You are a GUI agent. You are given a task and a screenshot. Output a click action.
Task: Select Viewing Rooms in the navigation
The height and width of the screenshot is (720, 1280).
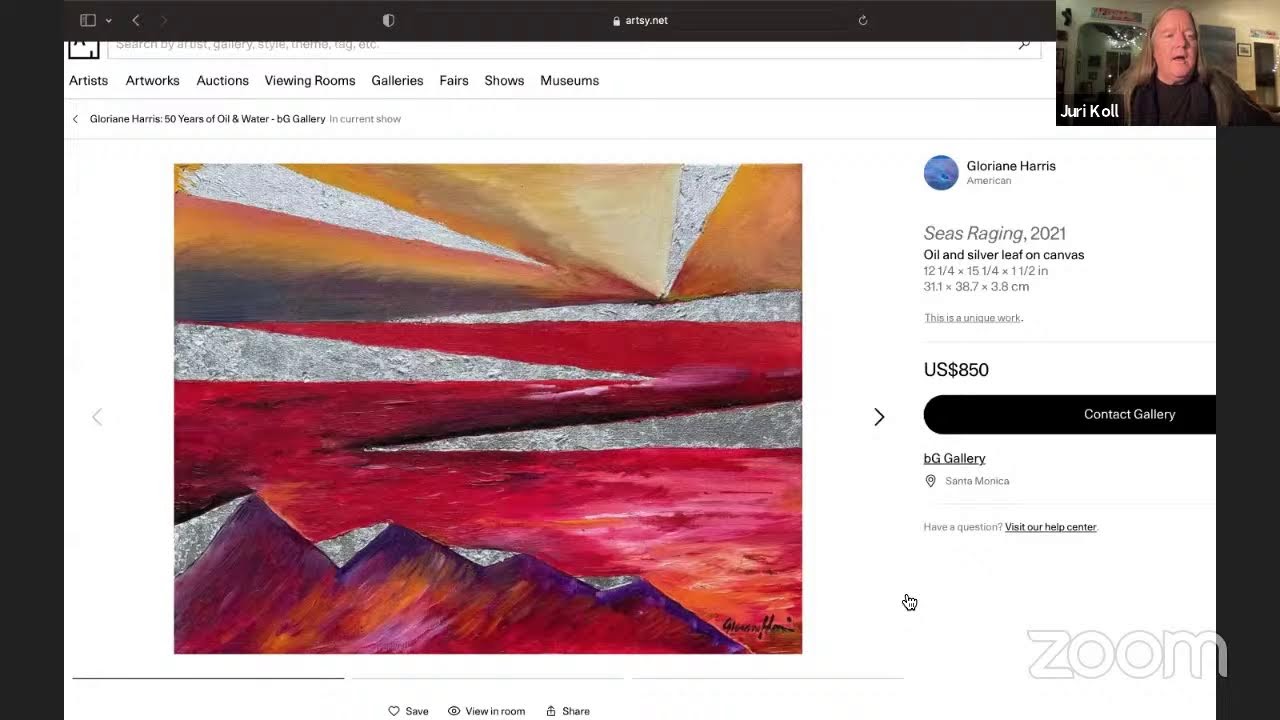click(x=310, y=81)
